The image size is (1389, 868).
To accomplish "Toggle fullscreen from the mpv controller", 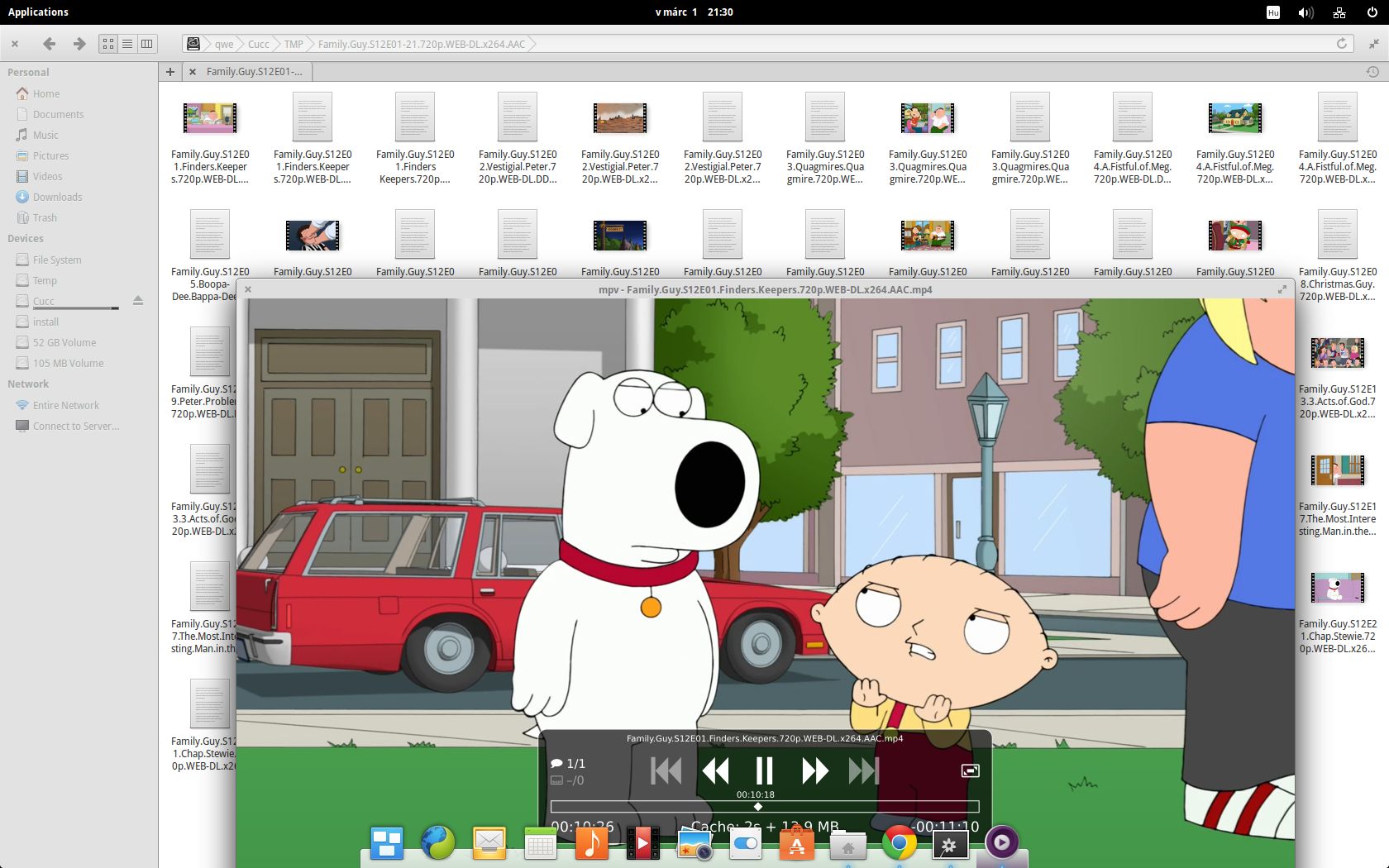I will 971,770.
